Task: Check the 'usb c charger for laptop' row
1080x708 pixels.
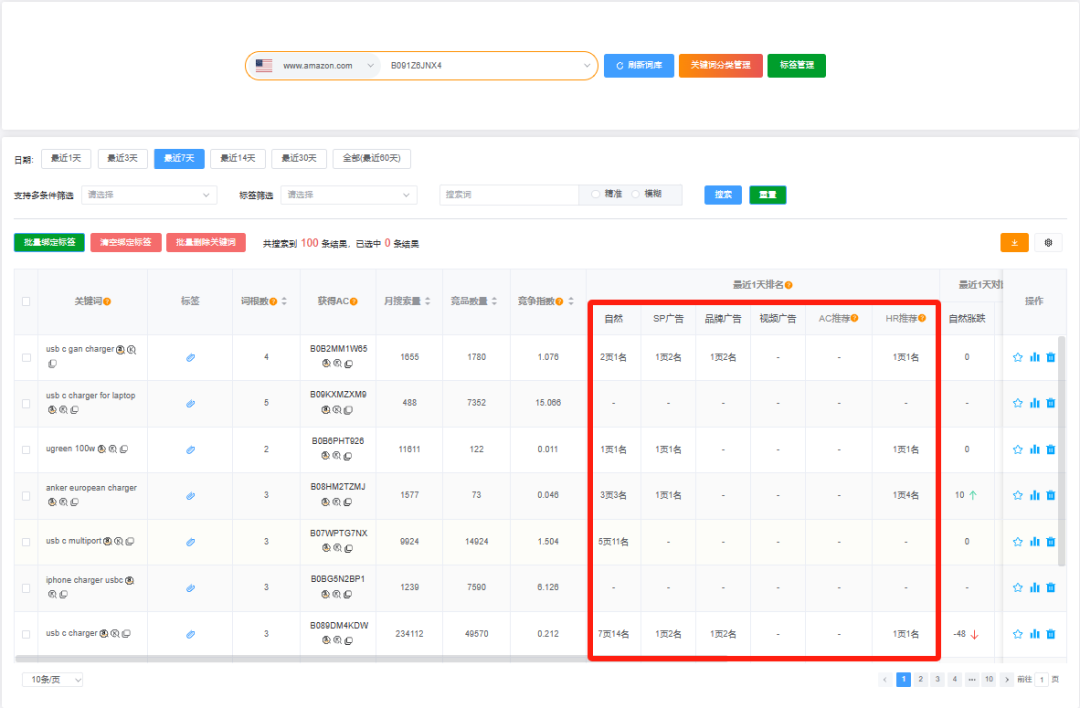Action: pos(26,403)
